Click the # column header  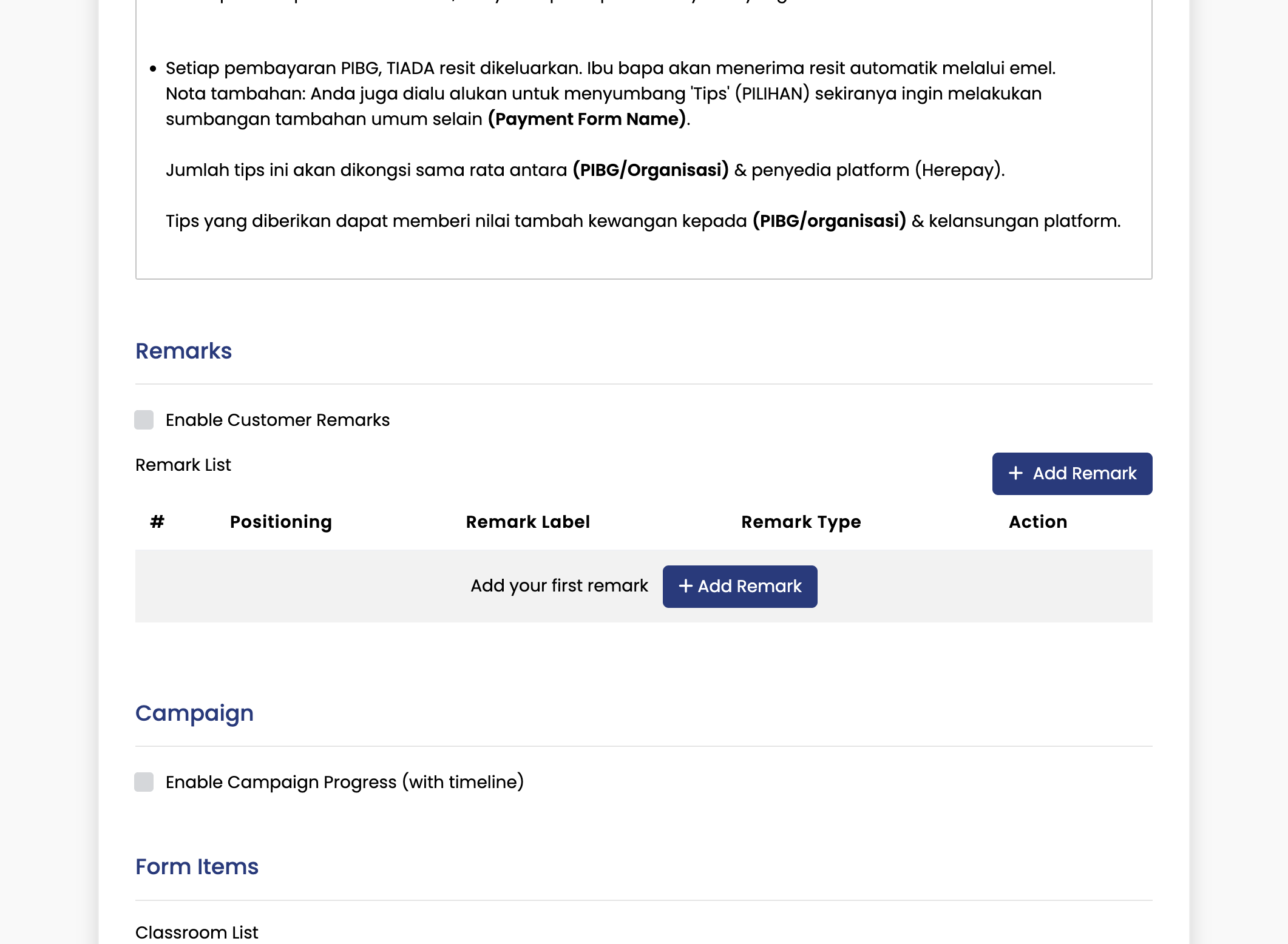[x=157, y=522]
